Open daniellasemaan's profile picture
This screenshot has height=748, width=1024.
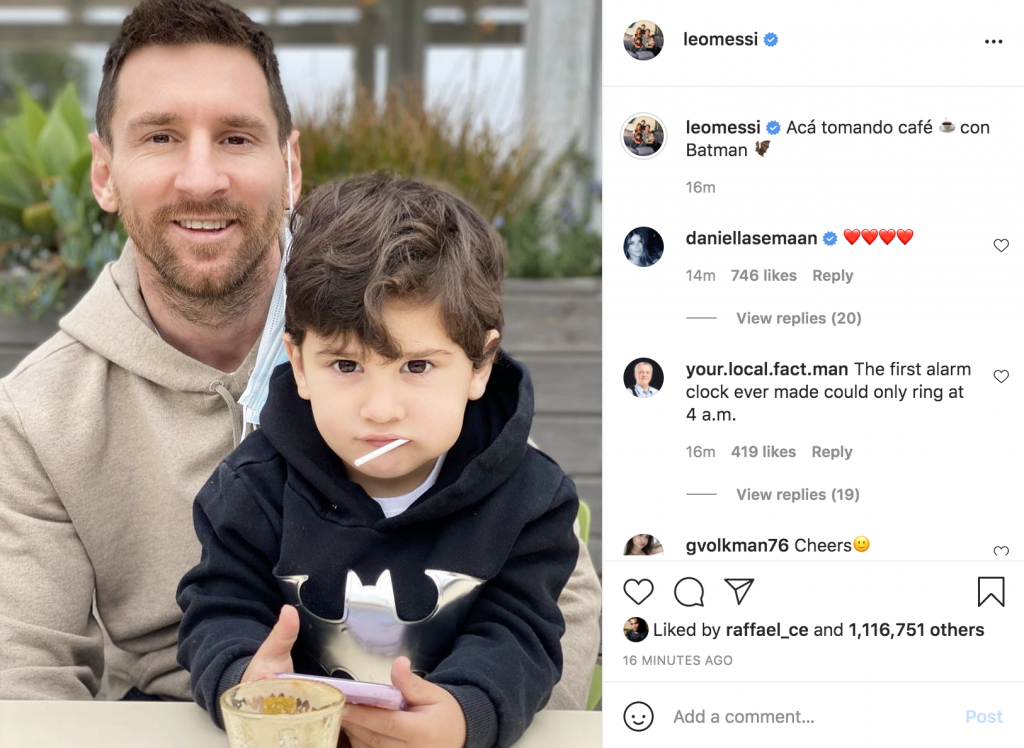point(643,247)
